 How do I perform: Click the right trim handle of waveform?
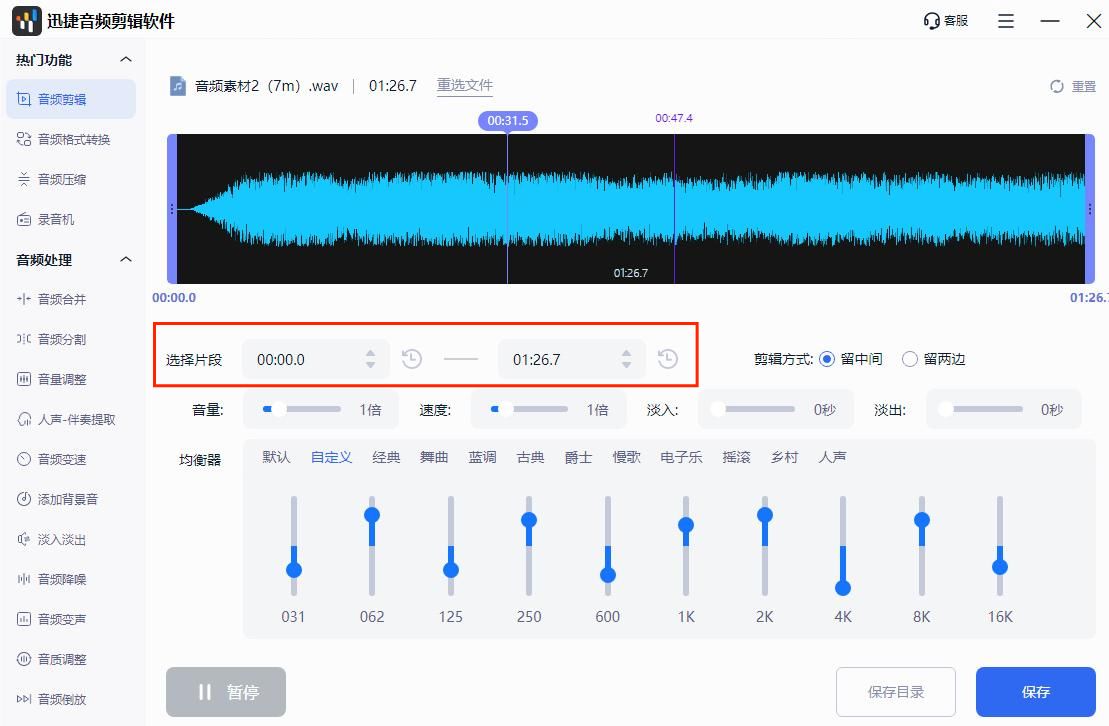tap(1090, 209)
